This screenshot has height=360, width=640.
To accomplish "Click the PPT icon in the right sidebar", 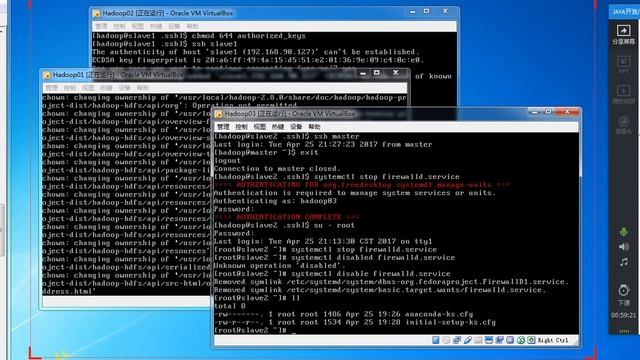I will 623,62.
